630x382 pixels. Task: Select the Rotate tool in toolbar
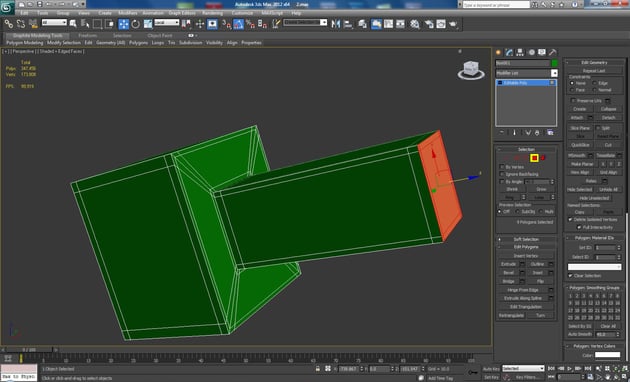[x=135, y=24]
